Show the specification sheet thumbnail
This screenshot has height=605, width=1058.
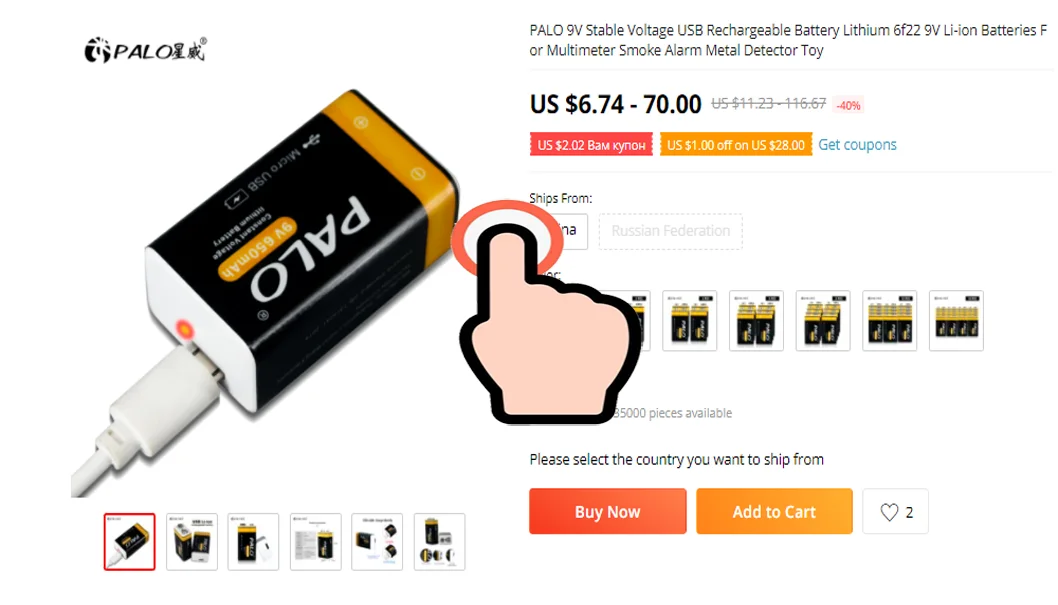(x=316, y=542)
